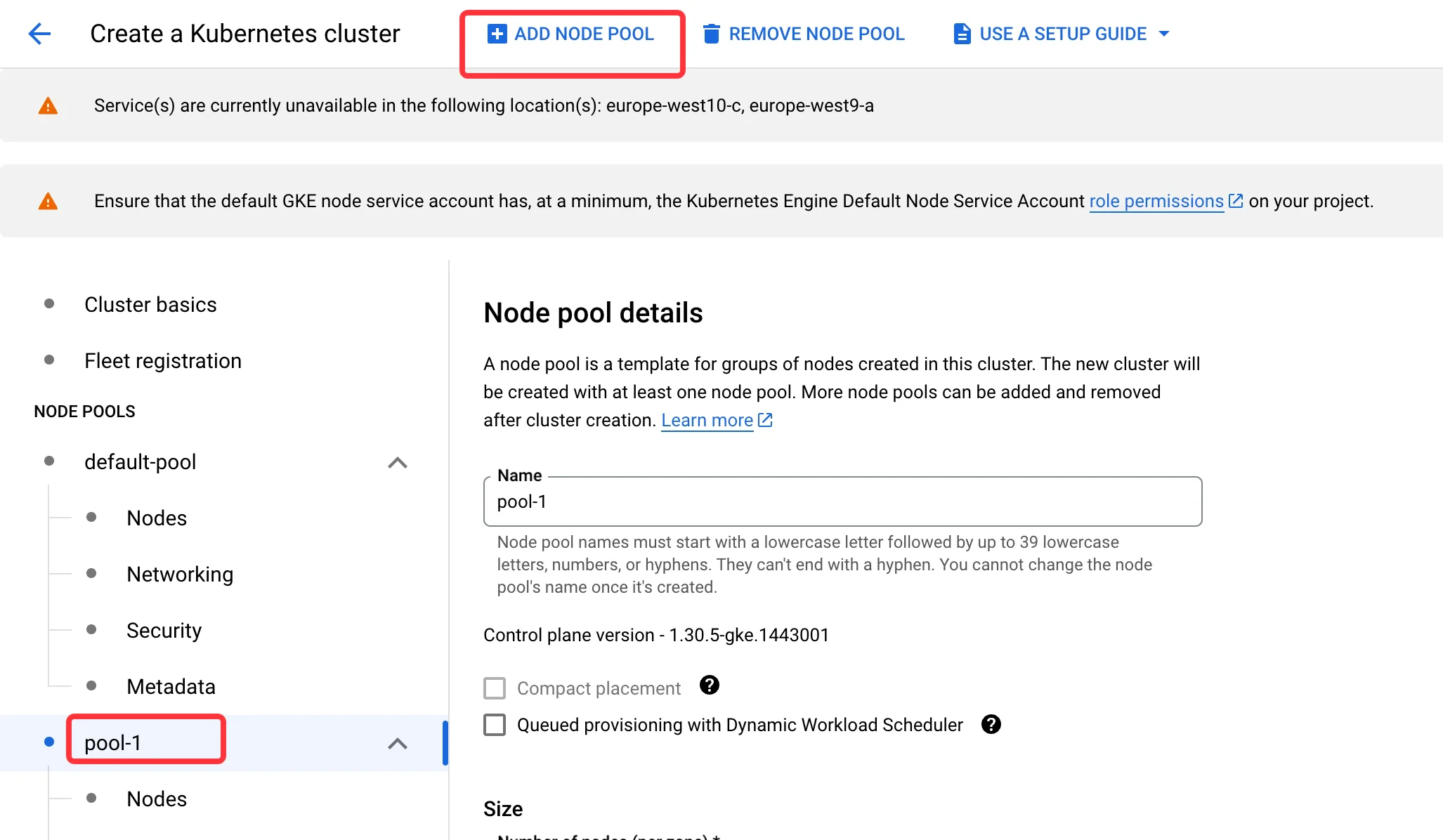Click the orange warning icon for unavailable services
Screen dimensions: 1443x840
click(x=48, y=106)
